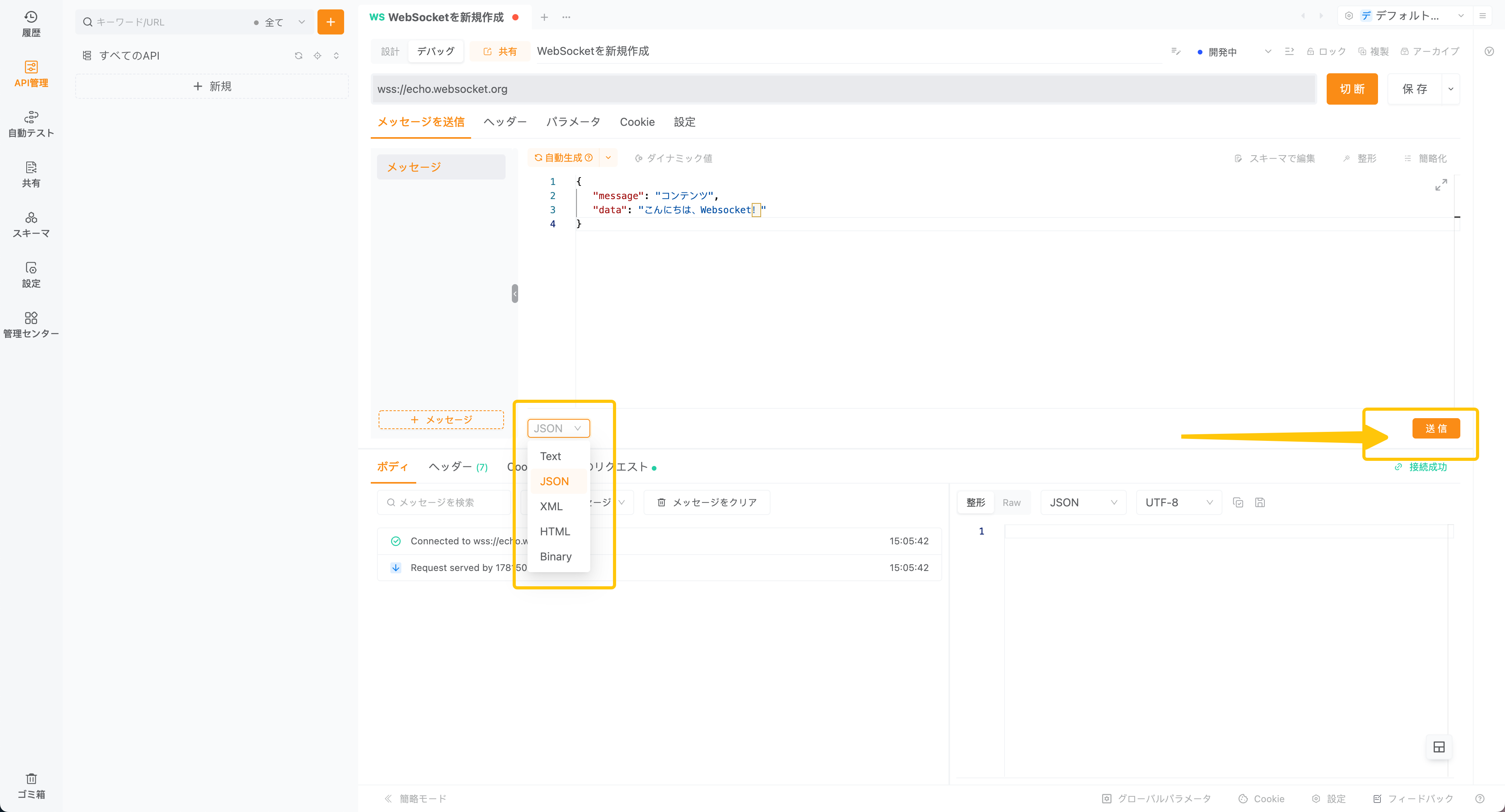
Task: Click 簡略モード in the footer
Action: coord(415,799)
